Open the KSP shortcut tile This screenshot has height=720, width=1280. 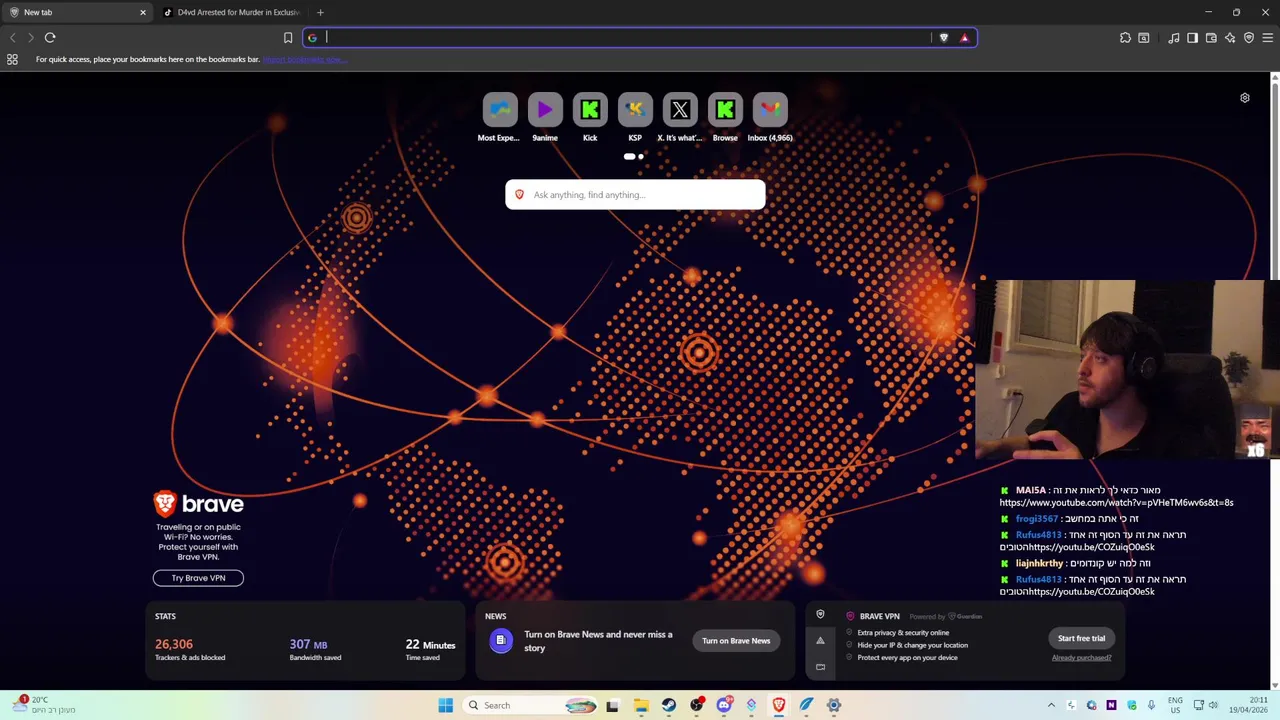pos(635,117)
